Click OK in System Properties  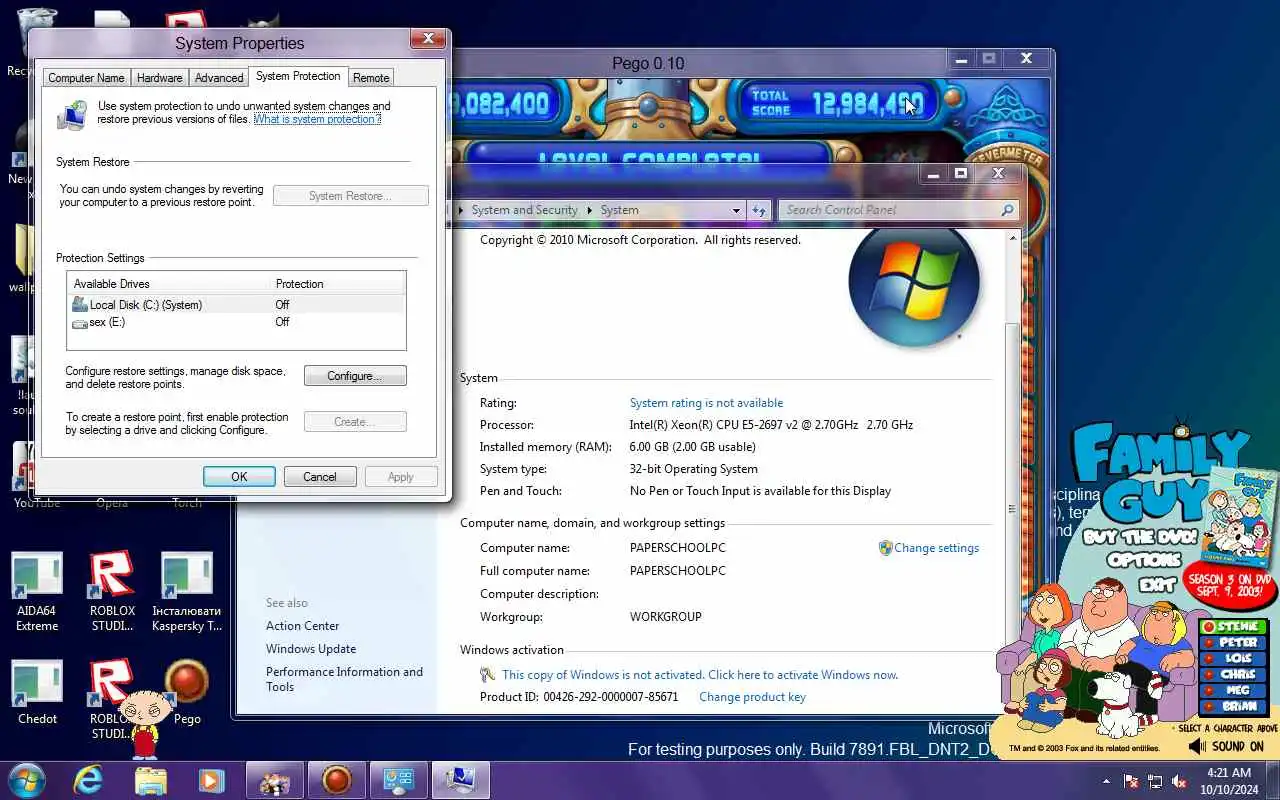239,477
